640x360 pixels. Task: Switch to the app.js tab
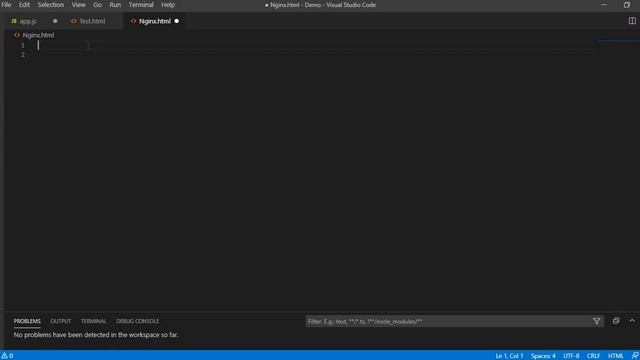tap(28, 21)
